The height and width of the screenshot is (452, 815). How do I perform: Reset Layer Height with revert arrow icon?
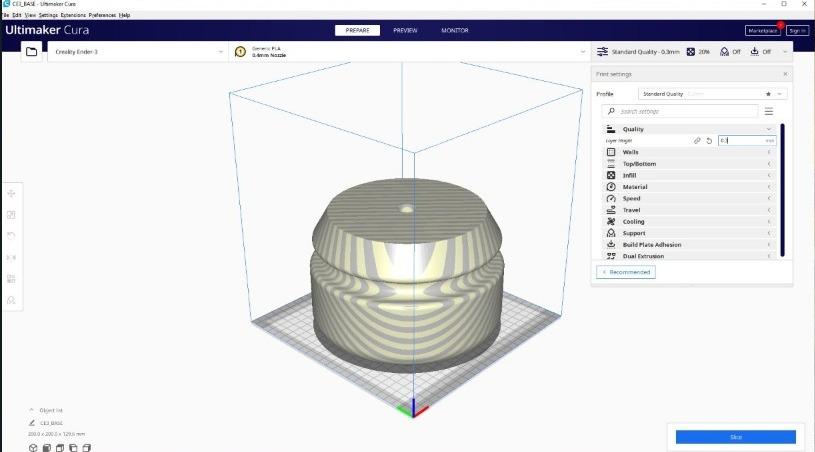tap(709, 141)
